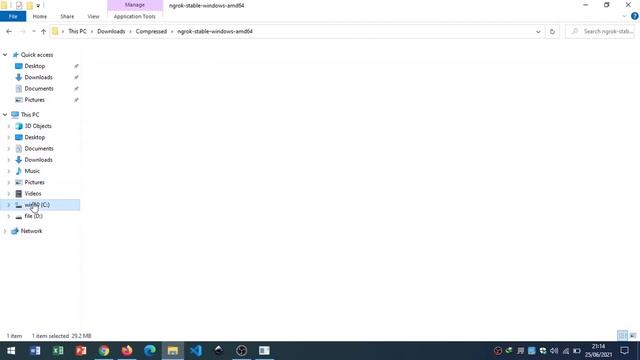Click ngrok-stable-windows-amd64 in the breadcrumb
640x360 pixels.
click(x=215, y=31)
